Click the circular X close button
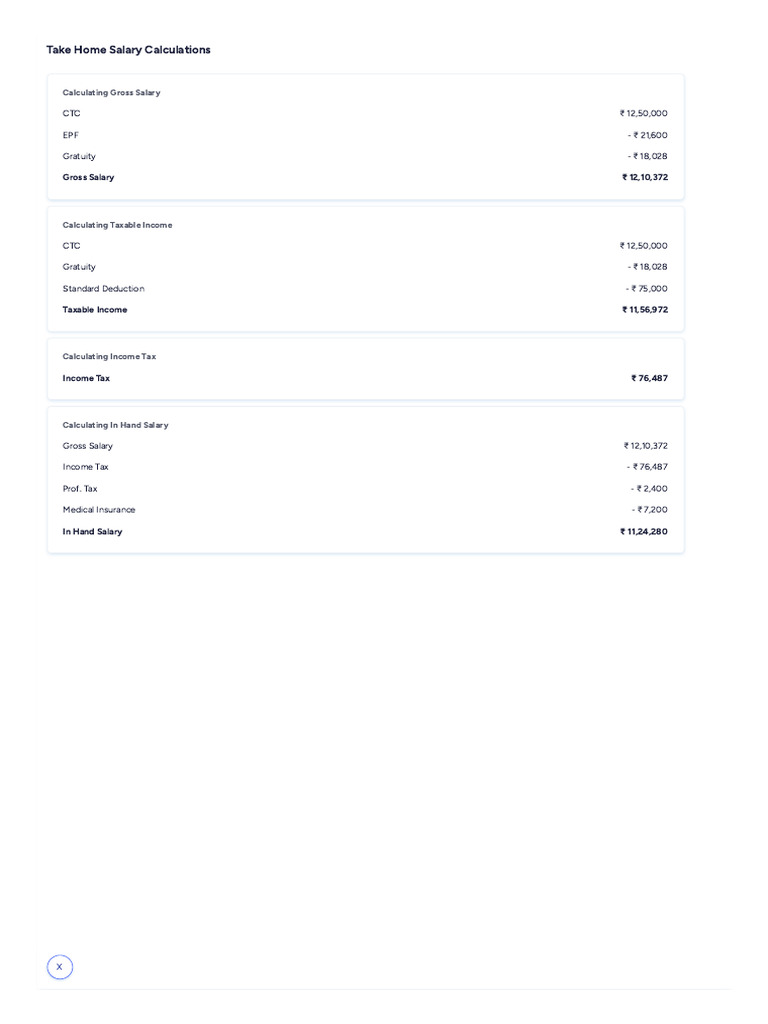768x1024 pixels. tap(60, 967)
